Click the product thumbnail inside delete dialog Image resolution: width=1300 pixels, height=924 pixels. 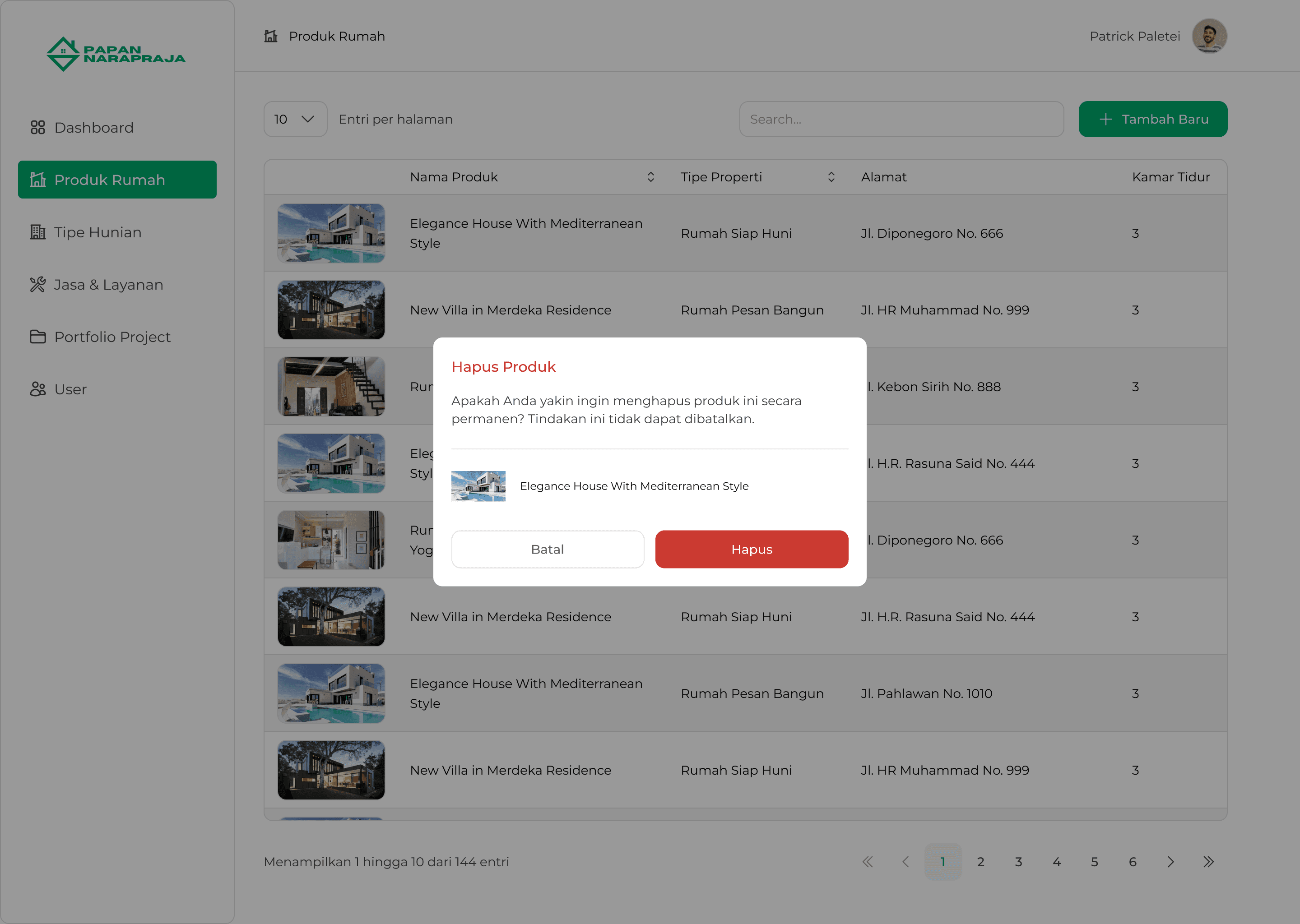[x=478, y=486]
